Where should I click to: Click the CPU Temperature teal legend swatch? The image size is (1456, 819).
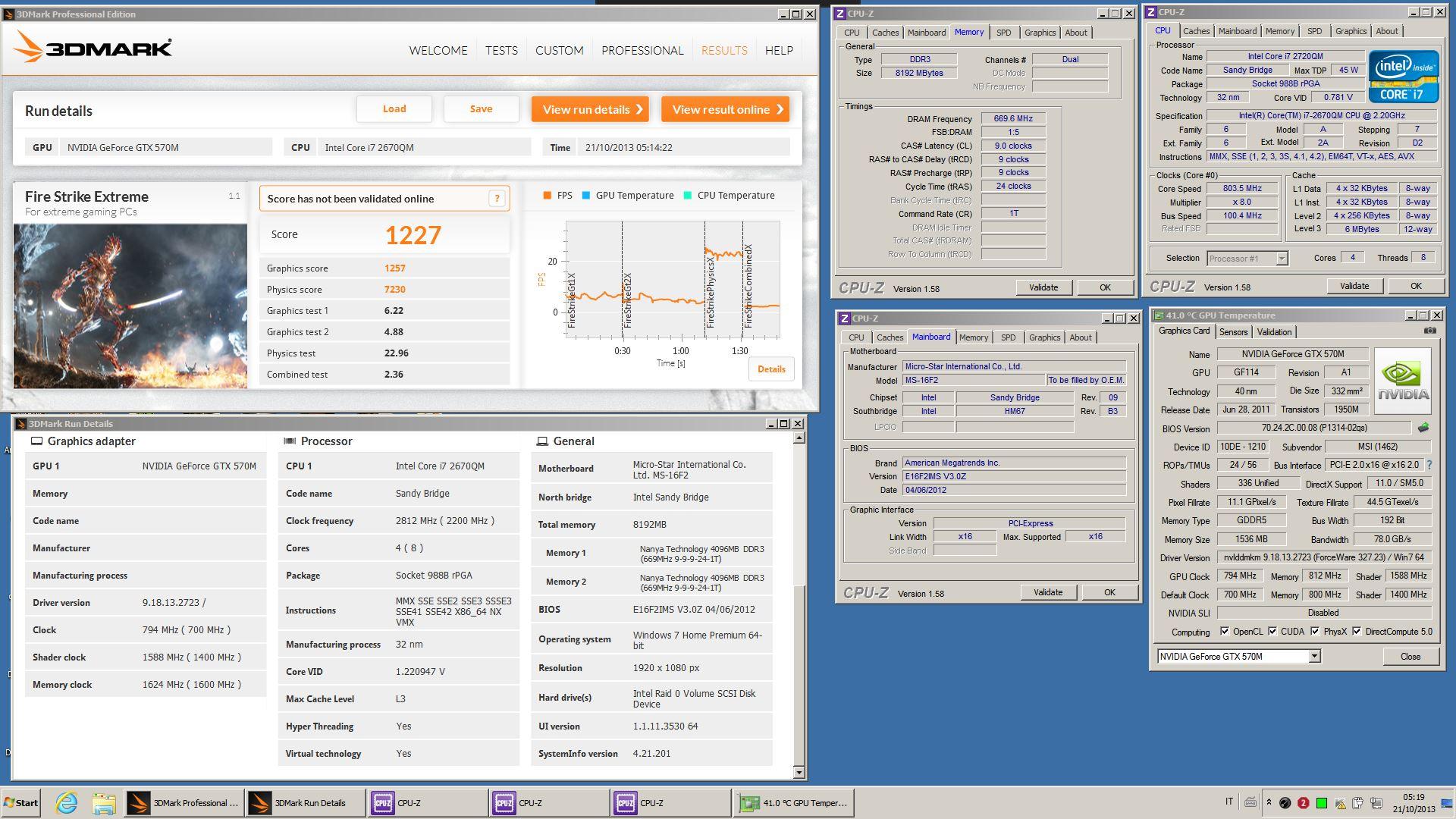coord(688,196)
